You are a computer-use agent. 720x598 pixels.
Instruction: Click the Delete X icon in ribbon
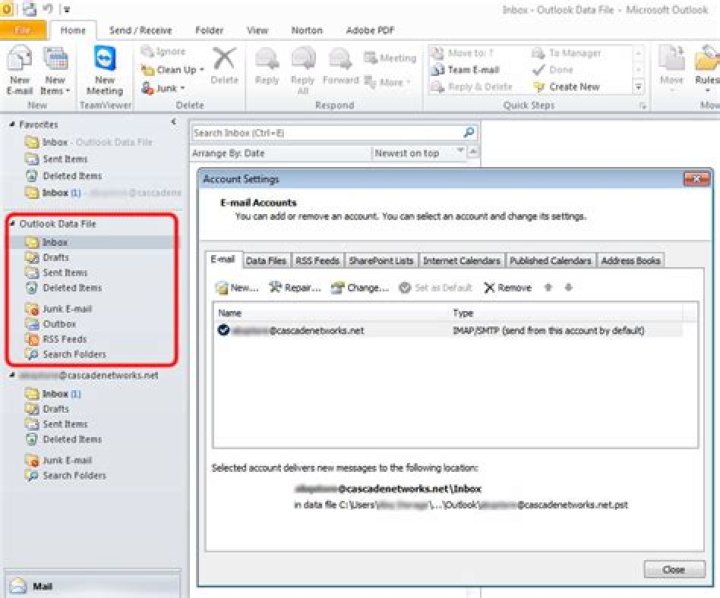pos(224,59)
